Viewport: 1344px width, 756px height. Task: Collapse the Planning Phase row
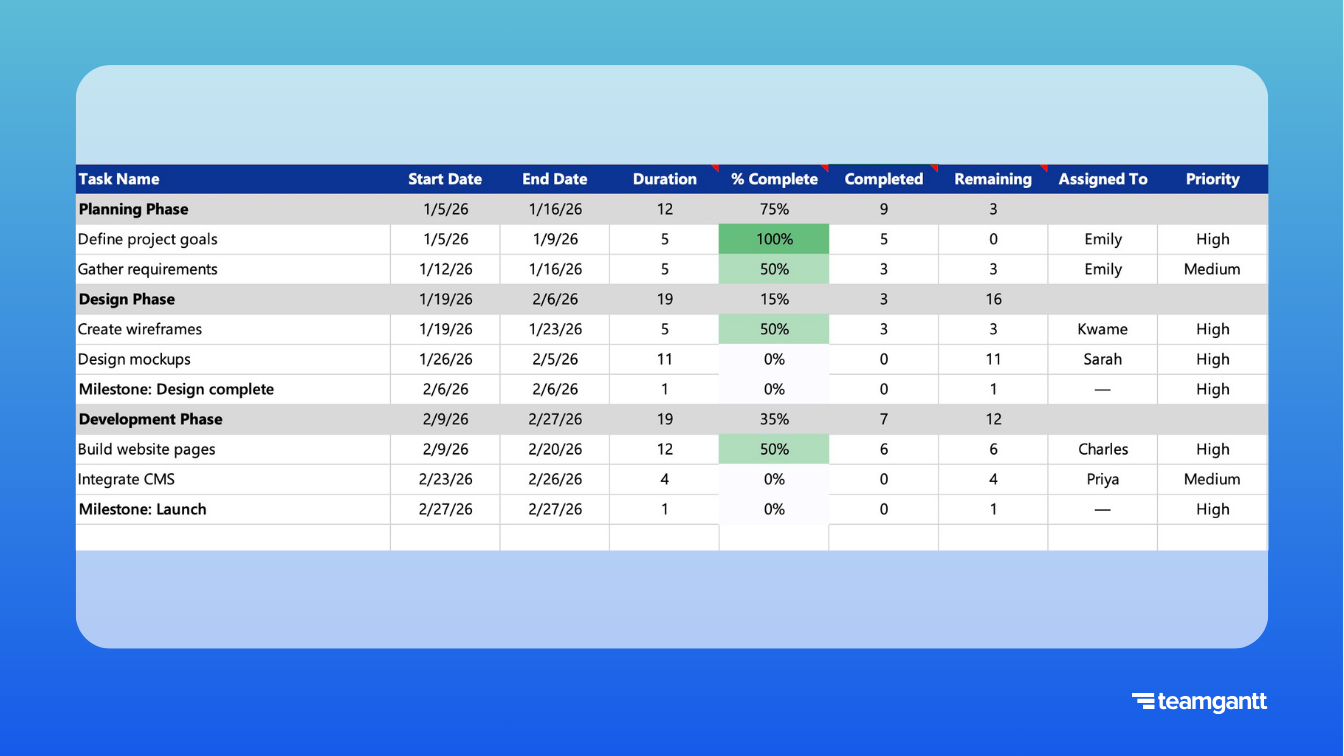click(x=133, y=209)
